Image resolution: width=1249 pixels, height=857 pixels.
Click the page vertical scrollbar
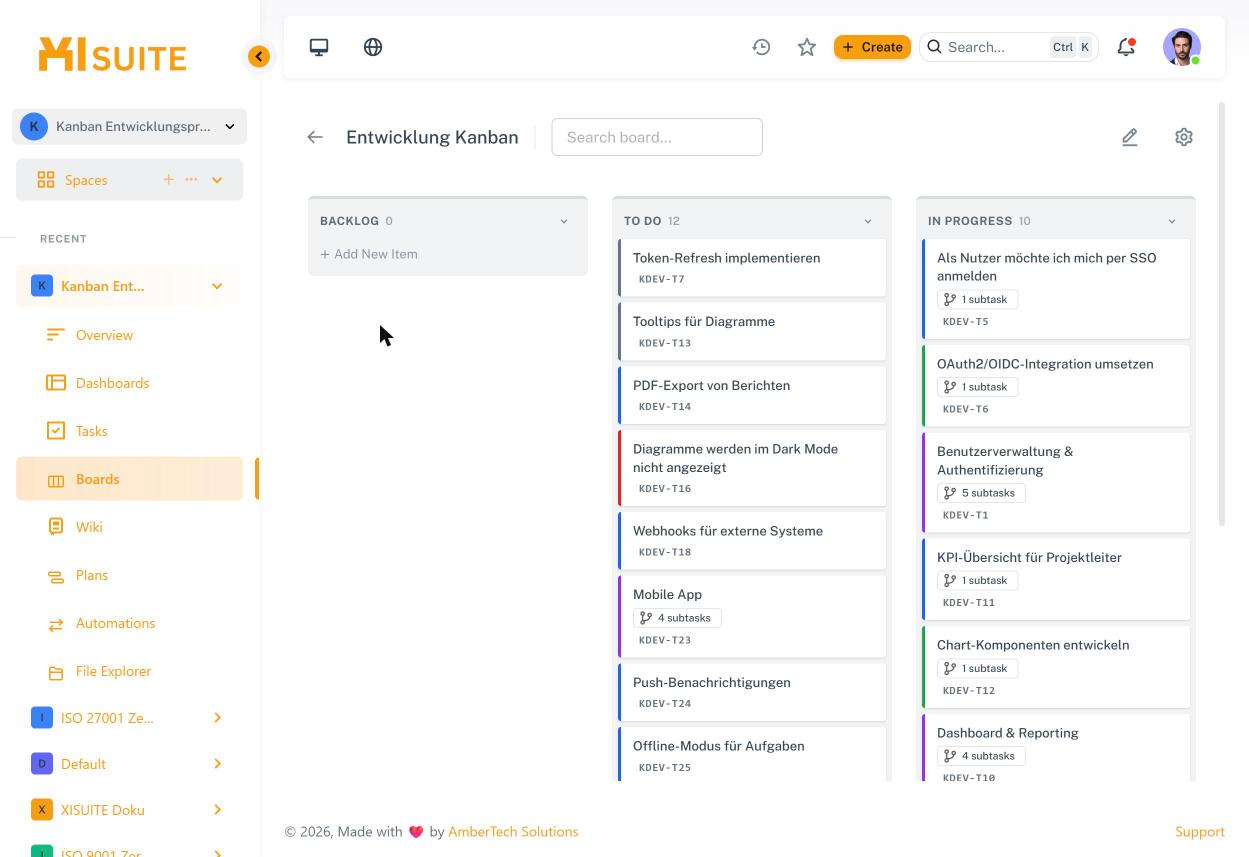[1221, 313]
